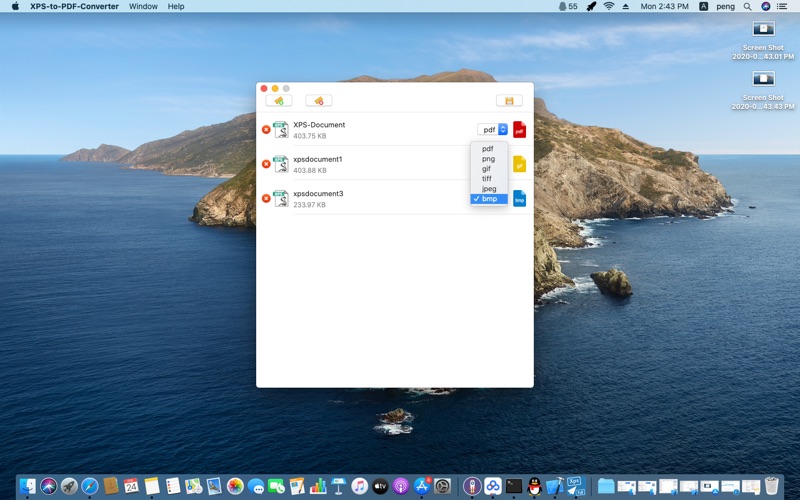Open the Apple menu
800x500 pixels.
click(15, 6)
